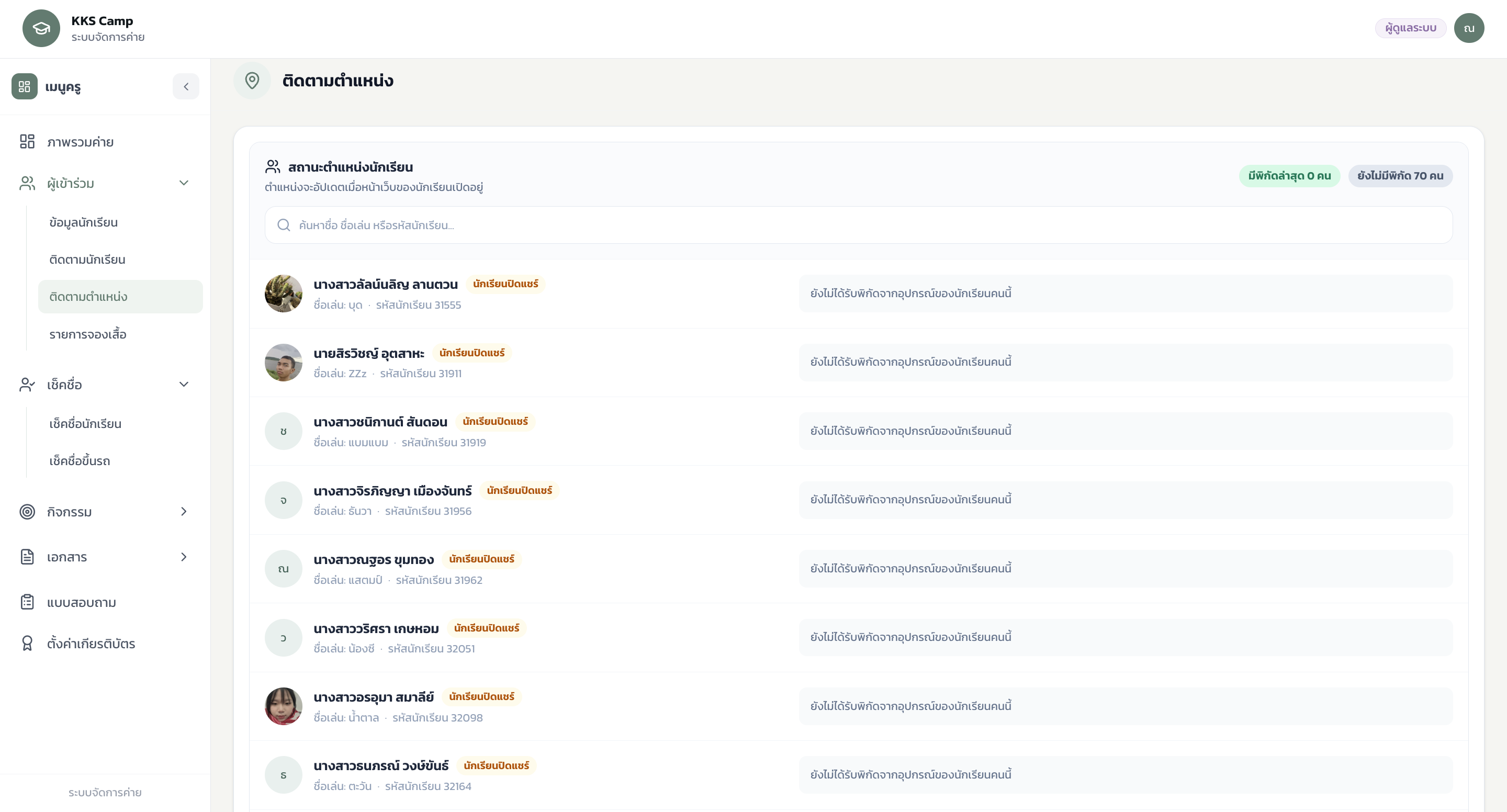Collapse the sidebar with the arrow button
1507x812 pixels.
tap(186, 86)
